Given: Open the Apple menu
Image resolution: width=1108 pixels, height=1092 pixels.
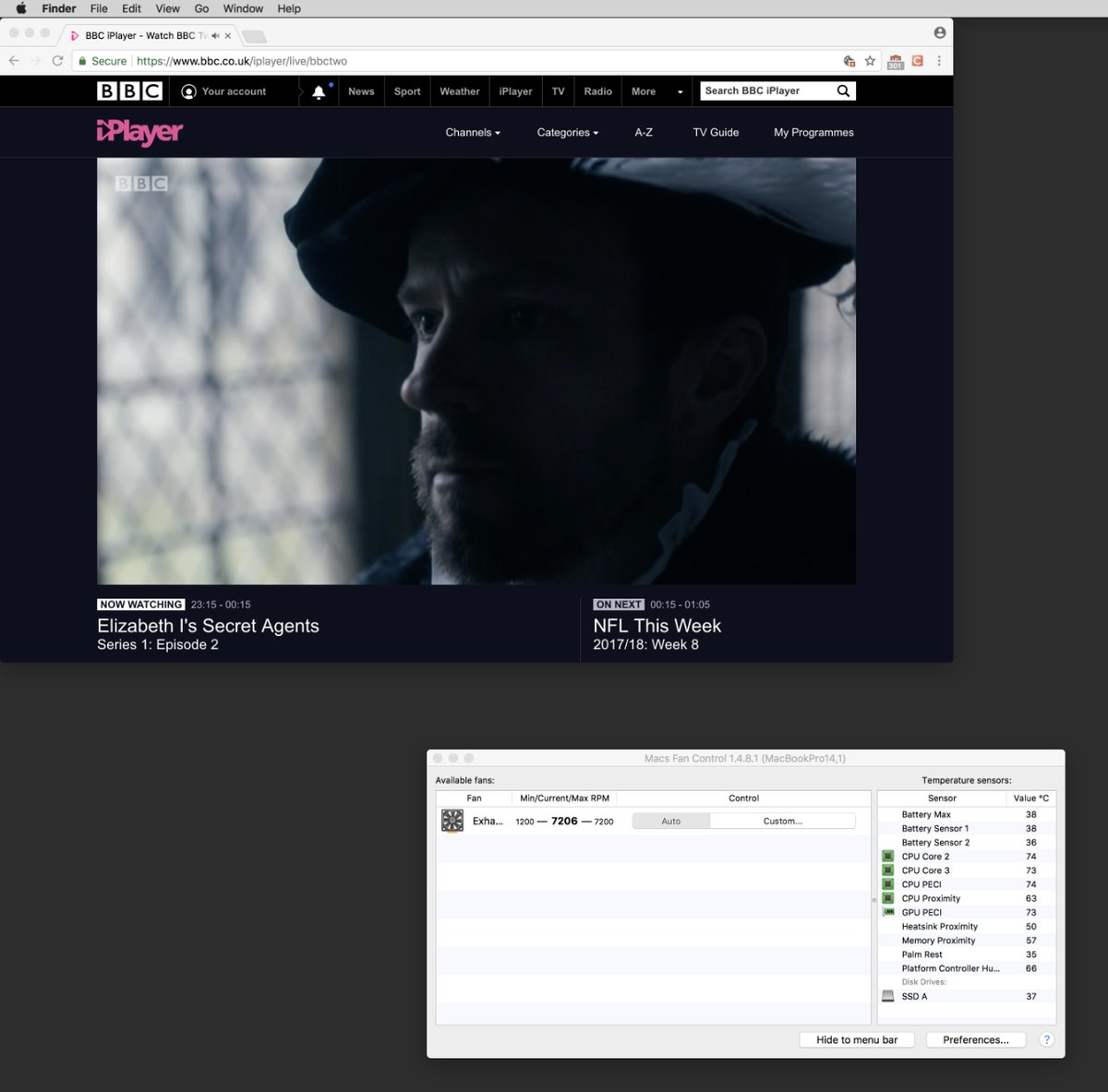Looking at the screenshot, I should coord(20,8).
